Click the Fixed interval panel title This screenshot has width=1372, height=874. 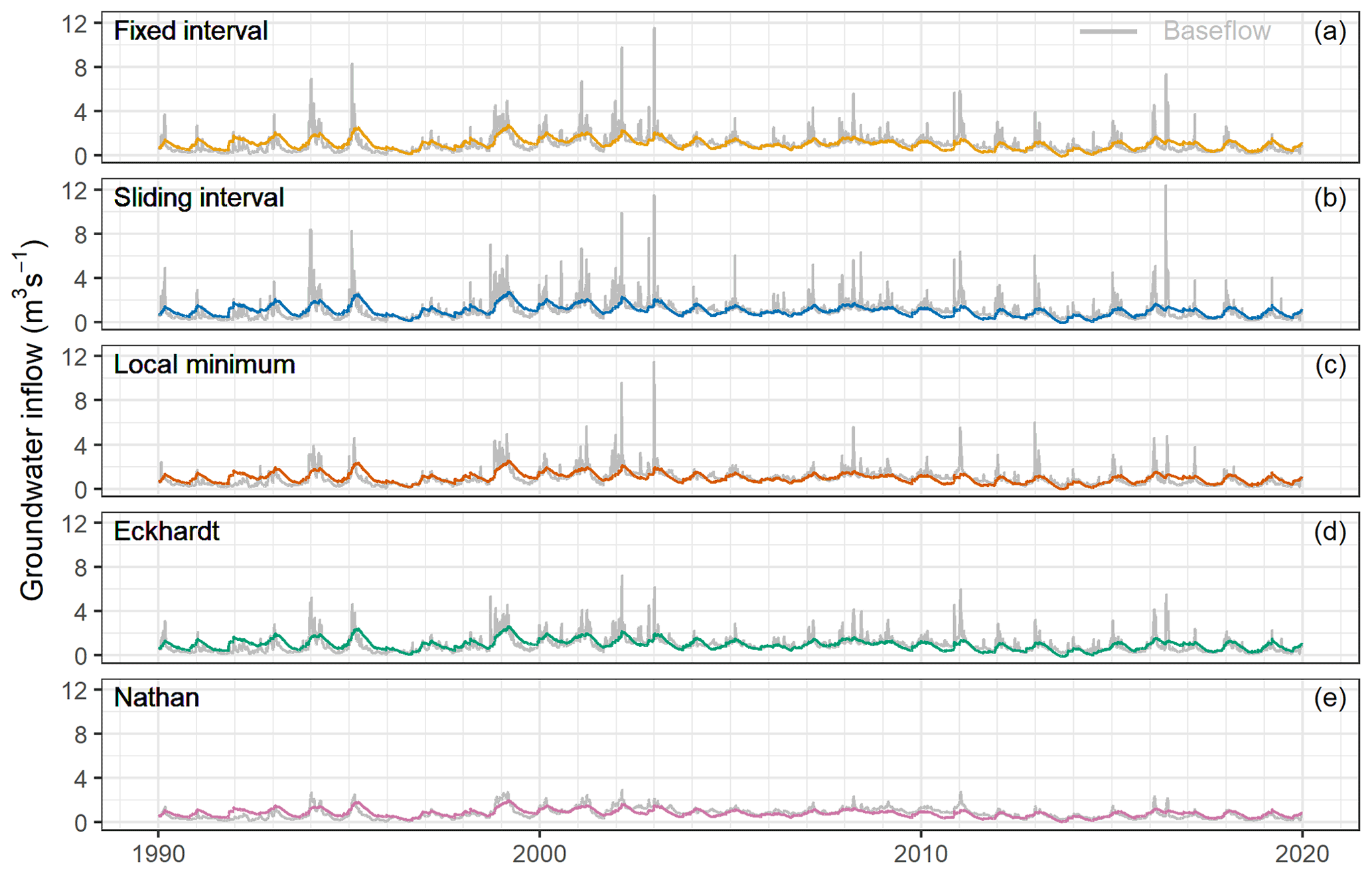(191, 31)
